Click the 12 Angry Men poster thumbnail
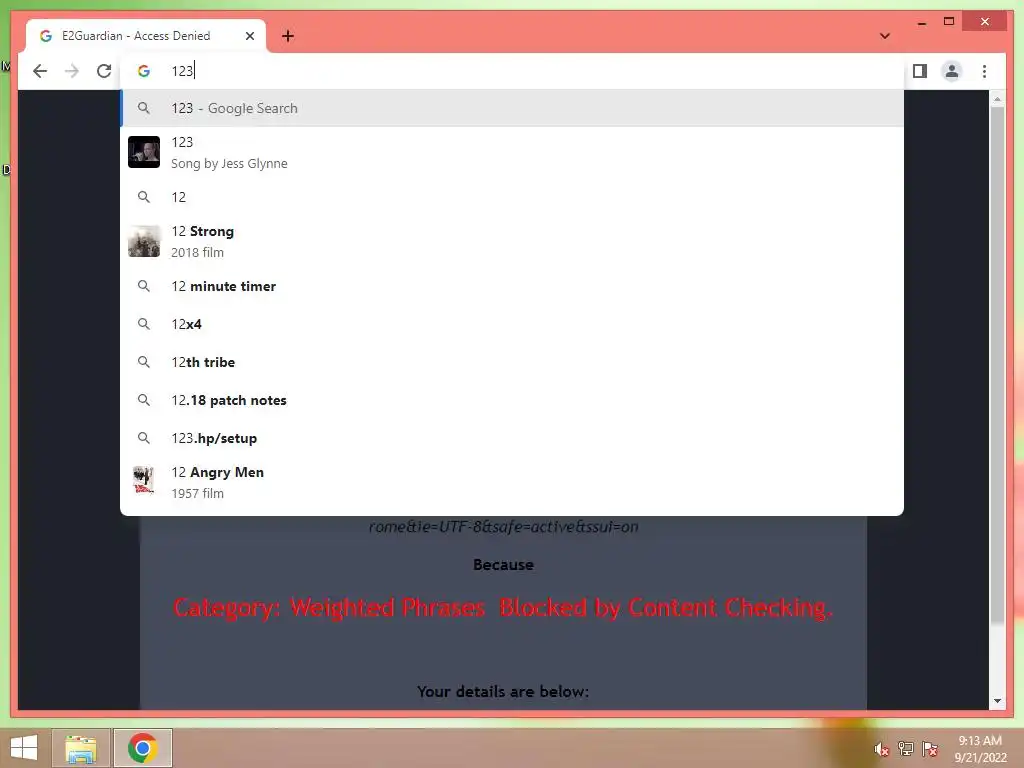The width and height of the screenshot is (1024, 768). (144, 482)
